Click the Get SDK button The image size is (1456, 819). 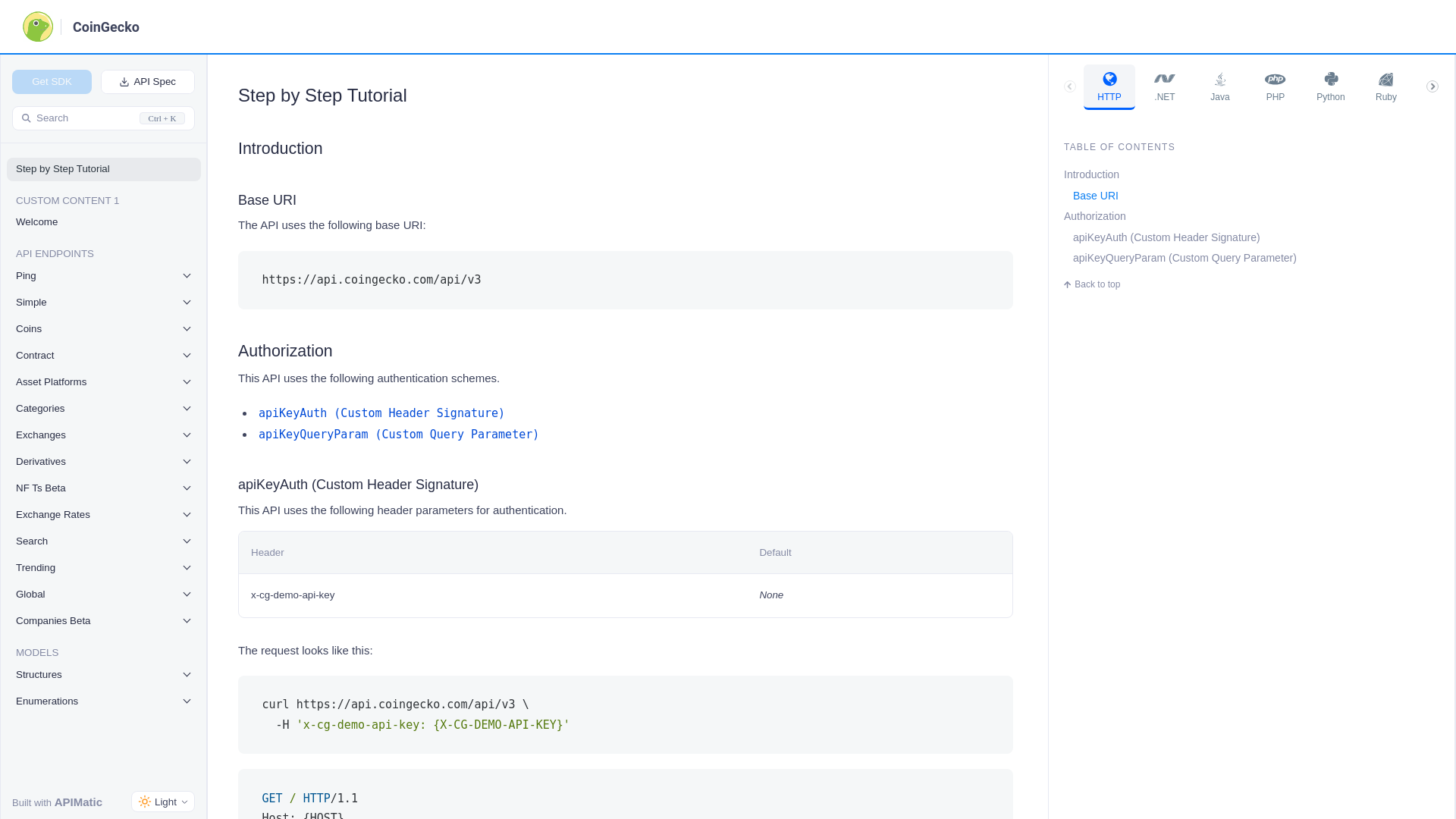pyautogui.click(x=52, y=82)
